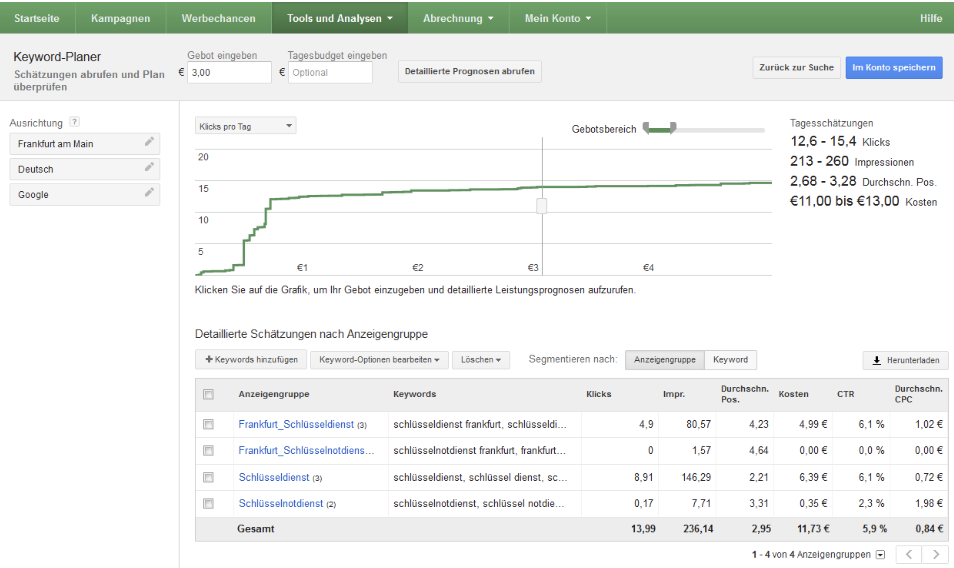Viewport: 954px width, 568px height.
Task: Click Zurück zur Suche button
Action: (796, 68)
